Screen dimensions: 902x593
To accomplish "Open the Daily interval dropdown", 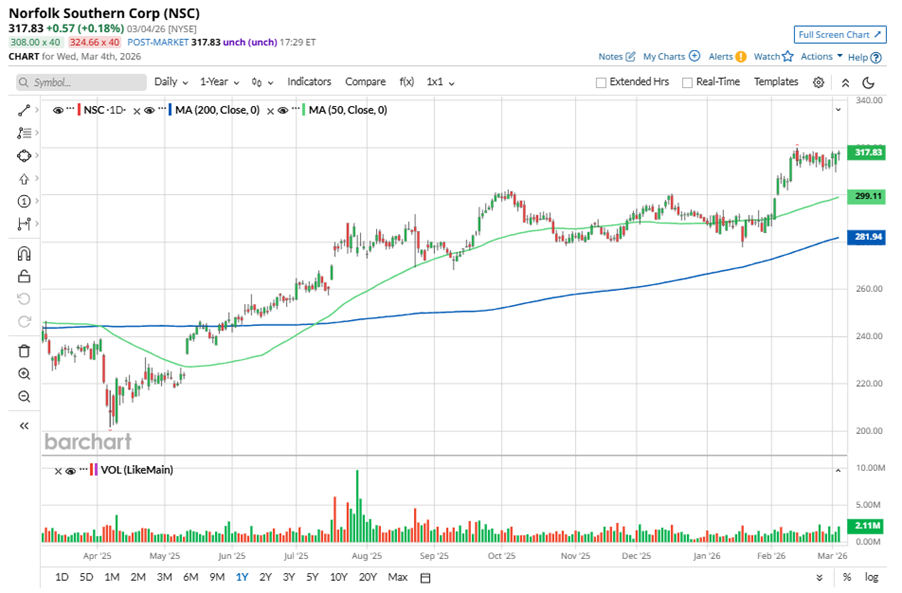I will tap(171, 82).
